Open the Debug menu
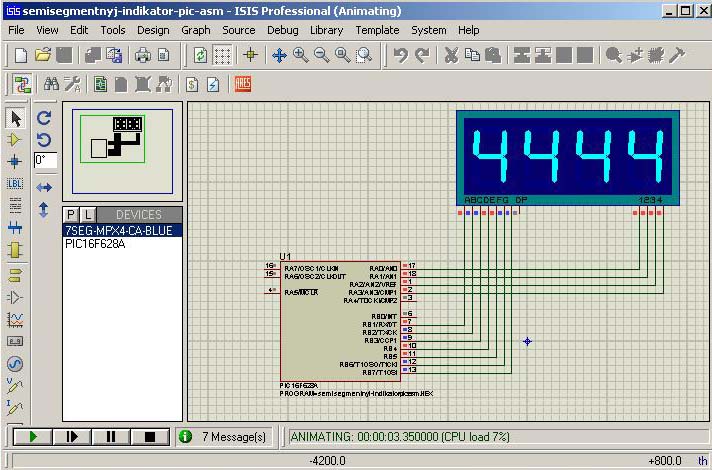This screenshot has width=712, height=470. click(282, 30)
